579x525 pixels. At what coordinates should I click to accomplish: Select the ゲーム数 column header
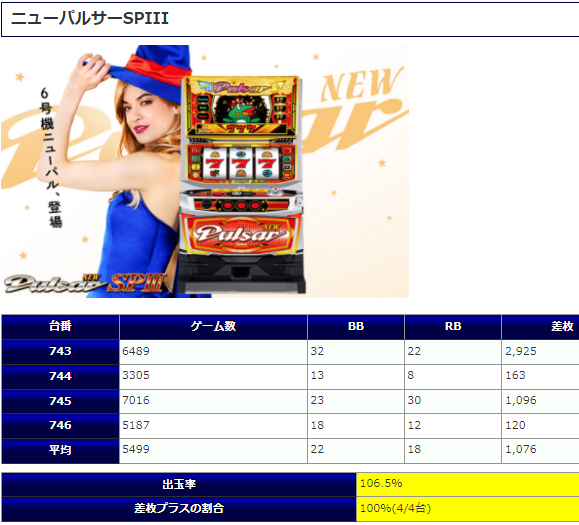tap(213, 327)
